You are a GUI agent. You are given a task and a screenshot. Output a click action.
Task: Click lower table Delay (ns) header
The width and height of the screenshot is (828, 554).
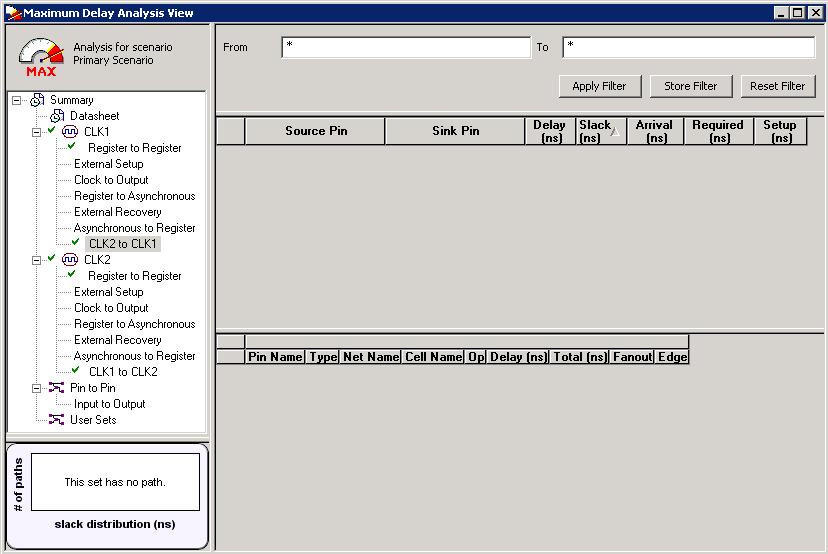click(x=518, y=357)
